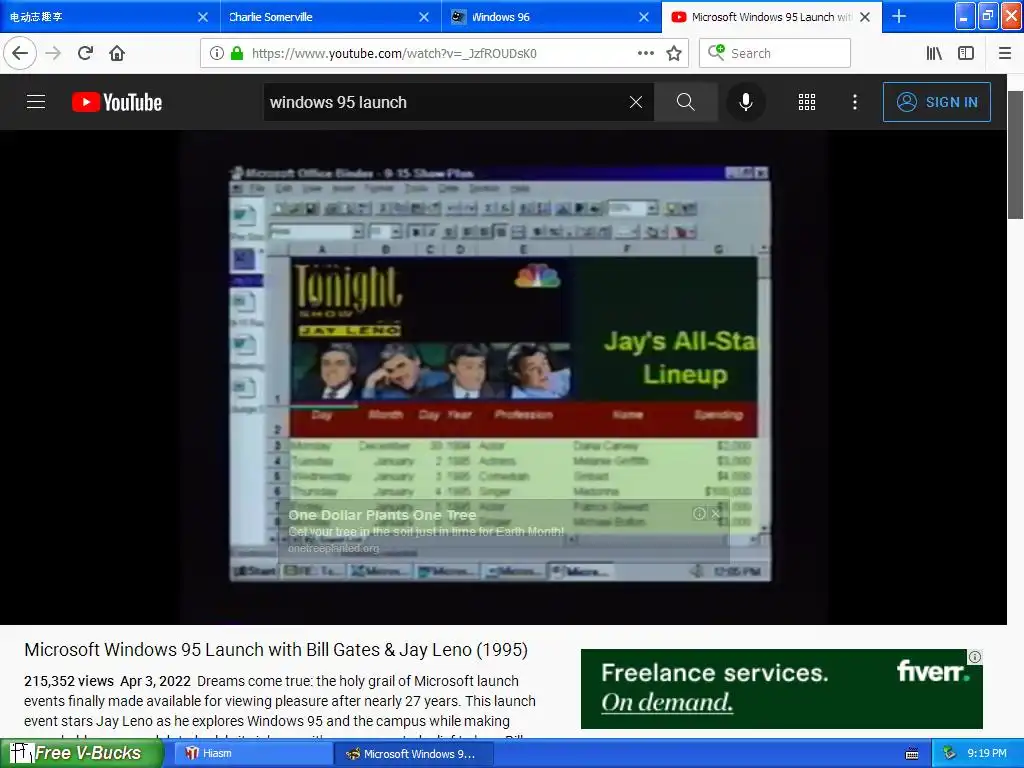Open page actions three-dots menu in address bar
The height and width of the screenshot is (768, 1024).
[x=645, y=53]
